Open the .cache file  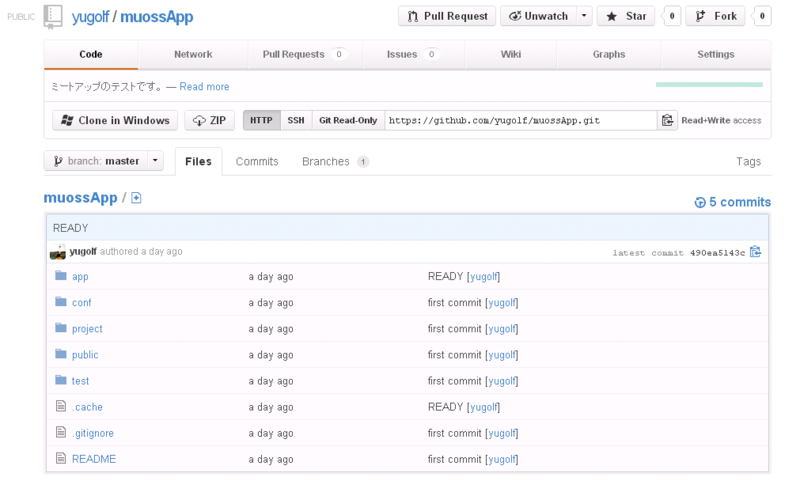[x=87, y=407]
